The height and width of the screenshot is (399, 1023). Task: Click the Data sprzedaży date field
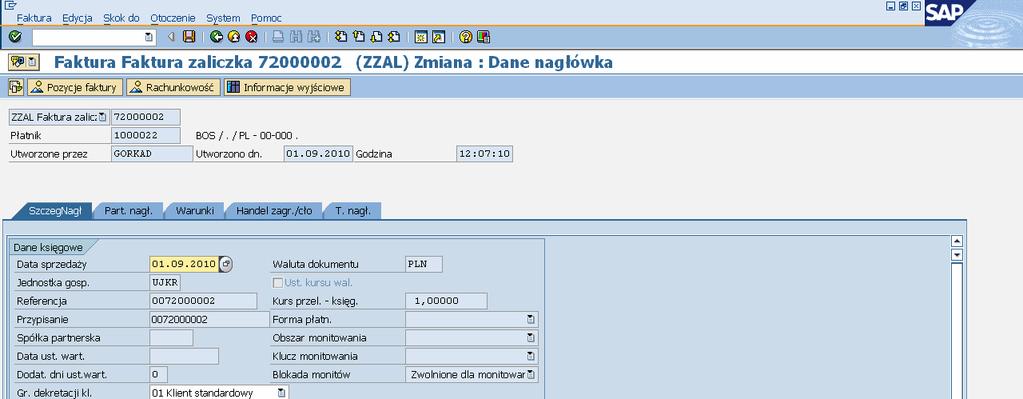click(x=184, y=264)
